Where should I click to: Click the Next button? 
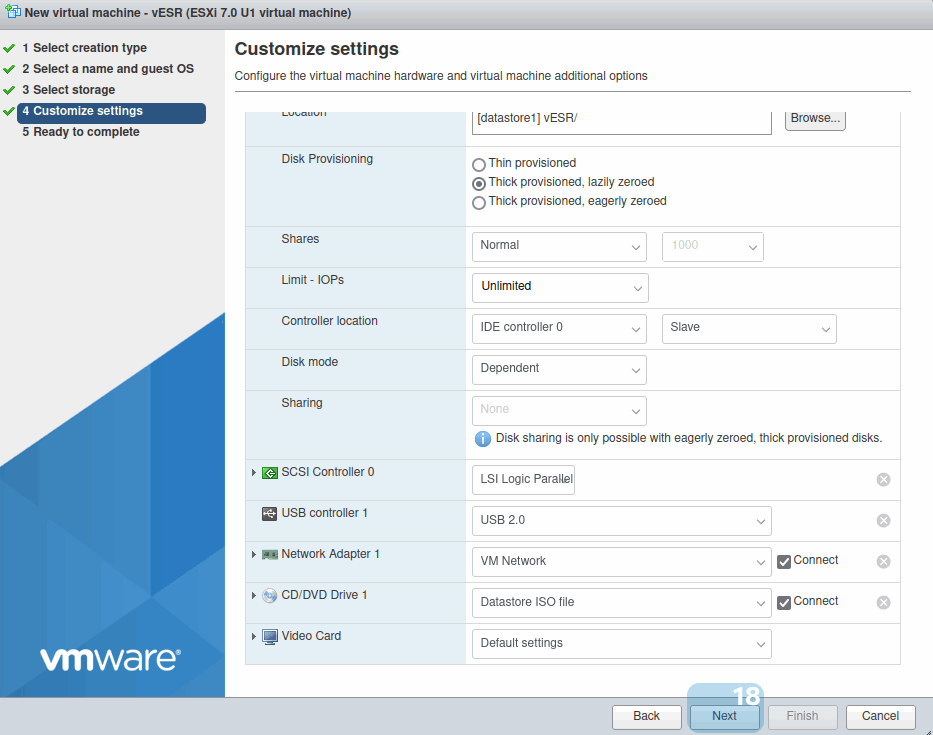(724, 716)
